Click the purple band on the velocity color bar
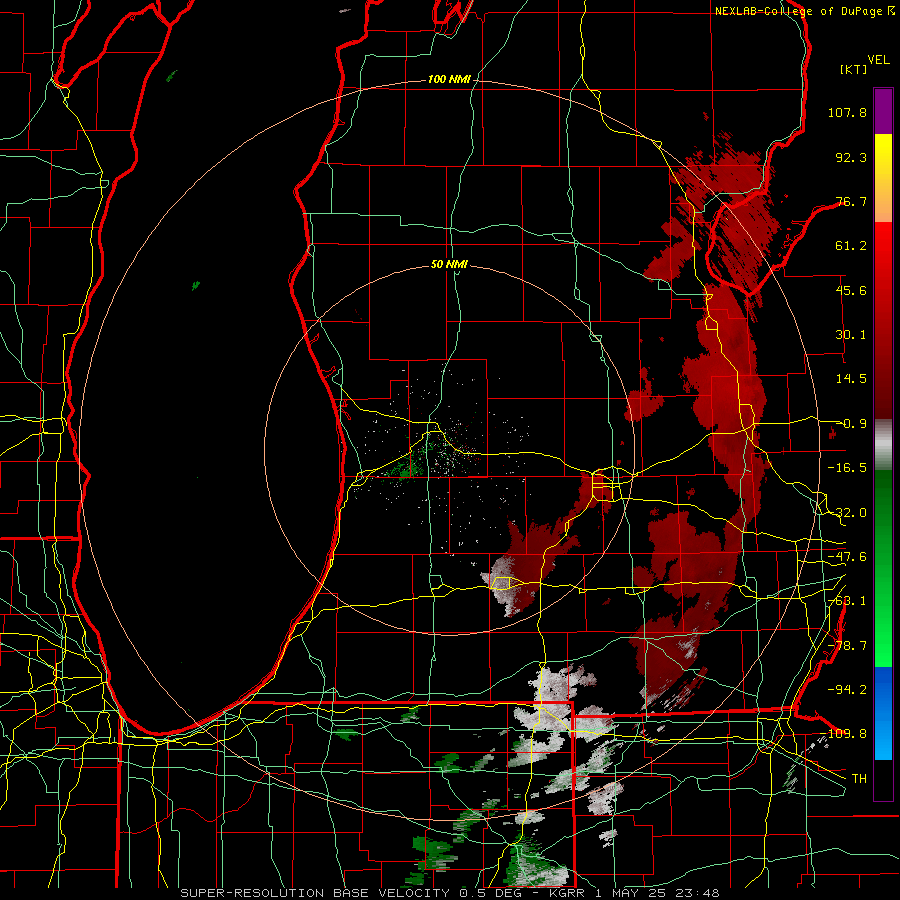The image size is (900, 900). click(x=883, y=111)
